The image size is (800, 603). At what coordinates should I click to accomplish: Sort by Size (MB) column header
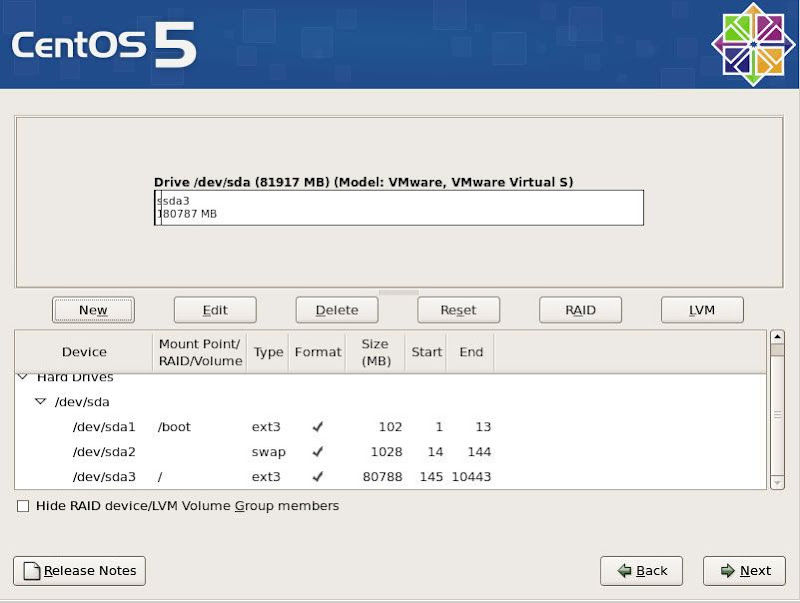(375, 352)
